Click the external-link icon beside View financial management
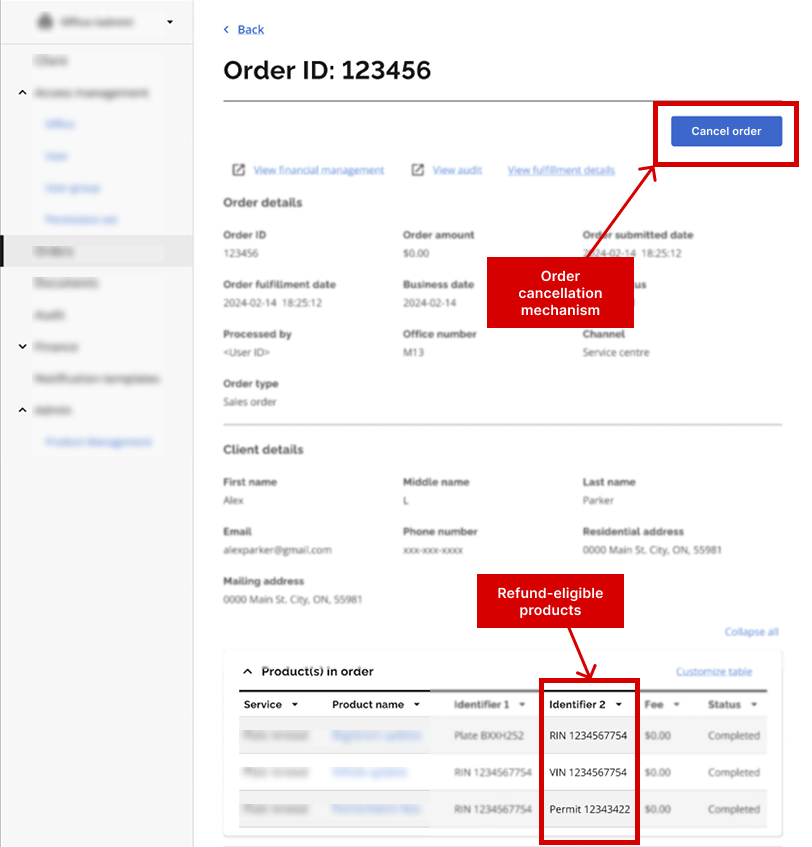Screen dimensions: 812x847 point(238,170)
